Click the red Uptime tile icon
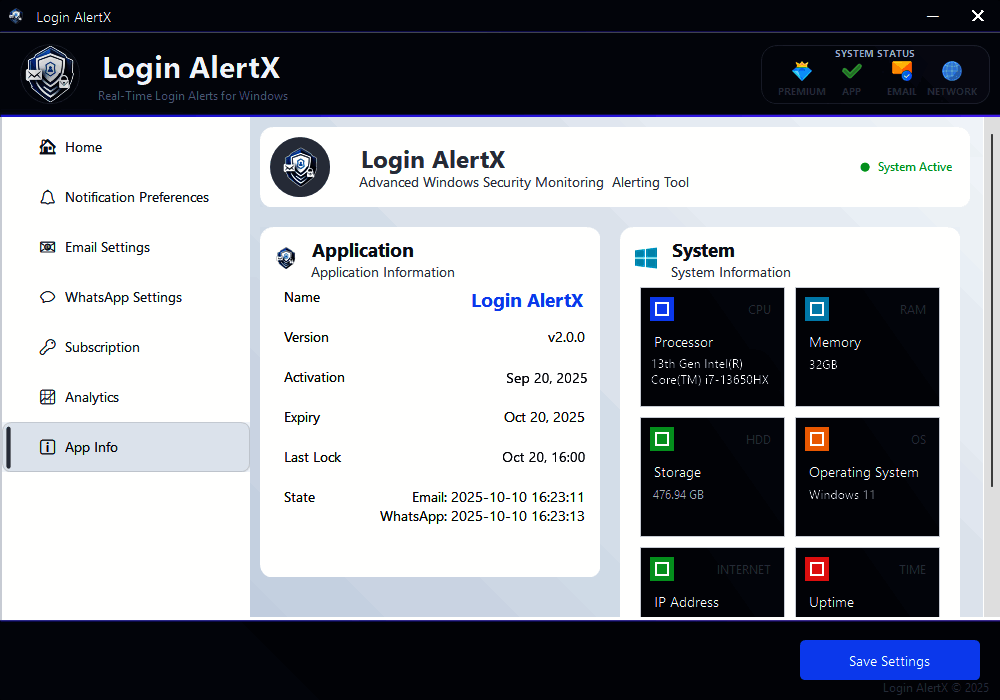 [817, 569]
